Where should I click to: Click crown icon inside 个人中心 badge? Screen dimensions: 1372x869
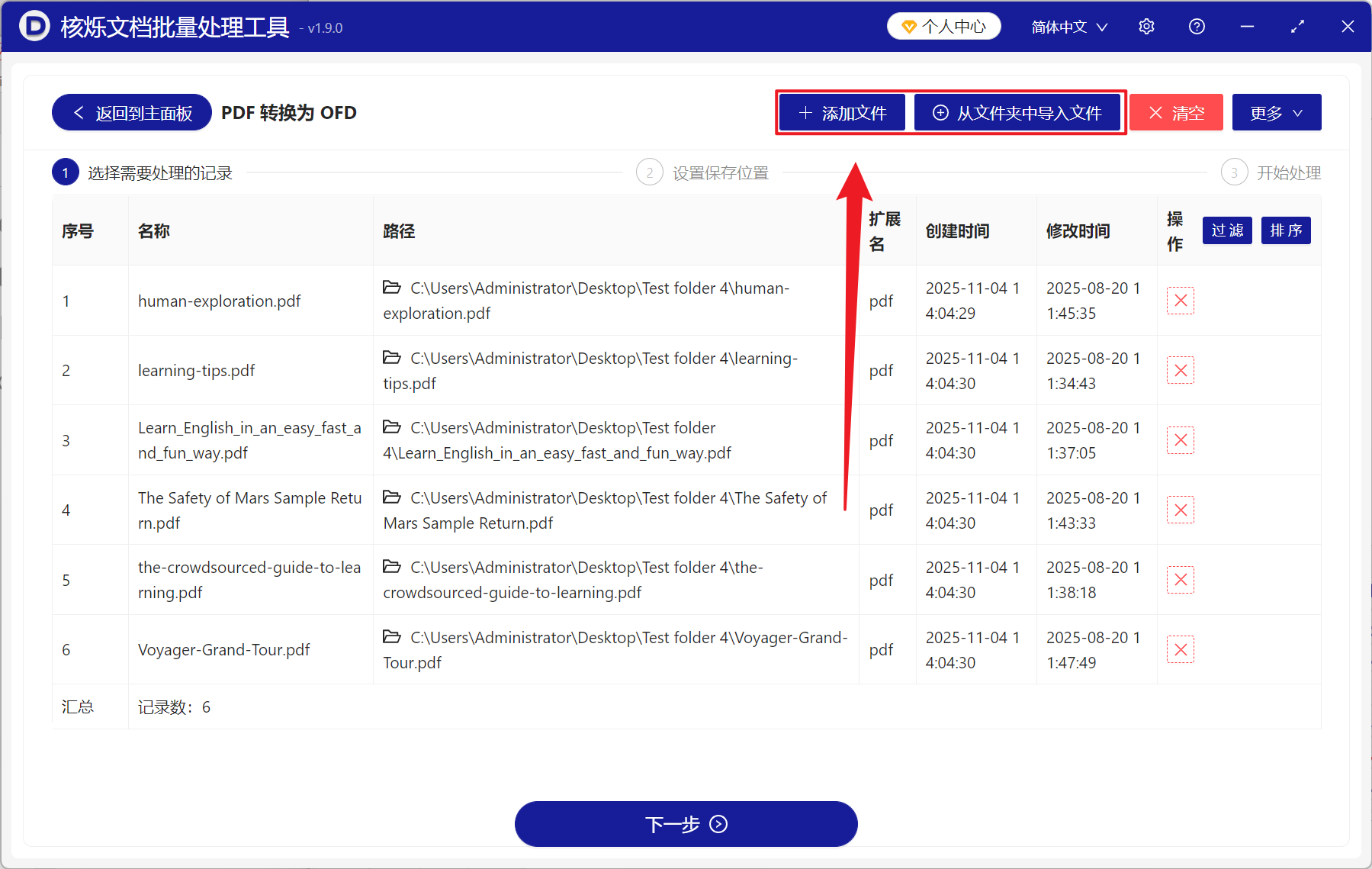908,25
